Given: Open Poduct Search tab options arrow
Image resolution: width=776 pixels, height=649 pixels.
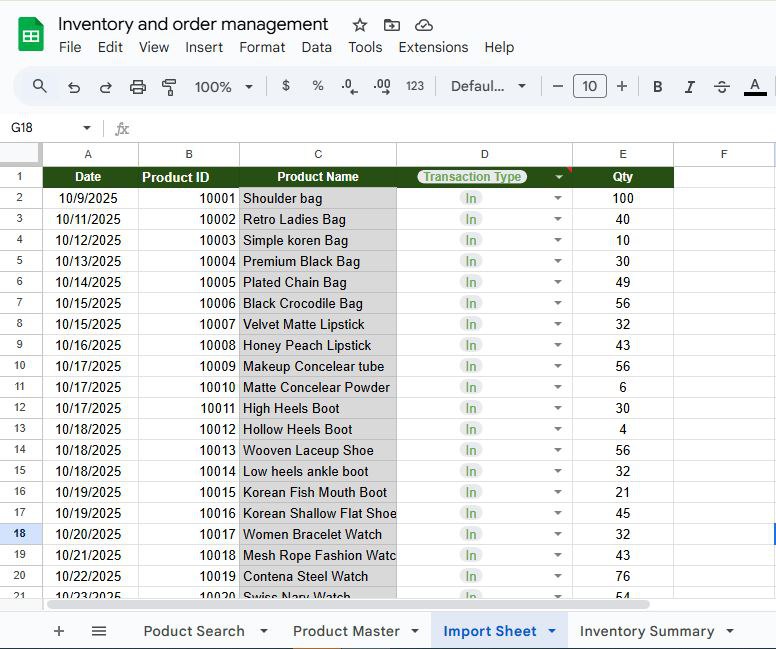Looking at the screenshot, I should click(x=264, y=631).
